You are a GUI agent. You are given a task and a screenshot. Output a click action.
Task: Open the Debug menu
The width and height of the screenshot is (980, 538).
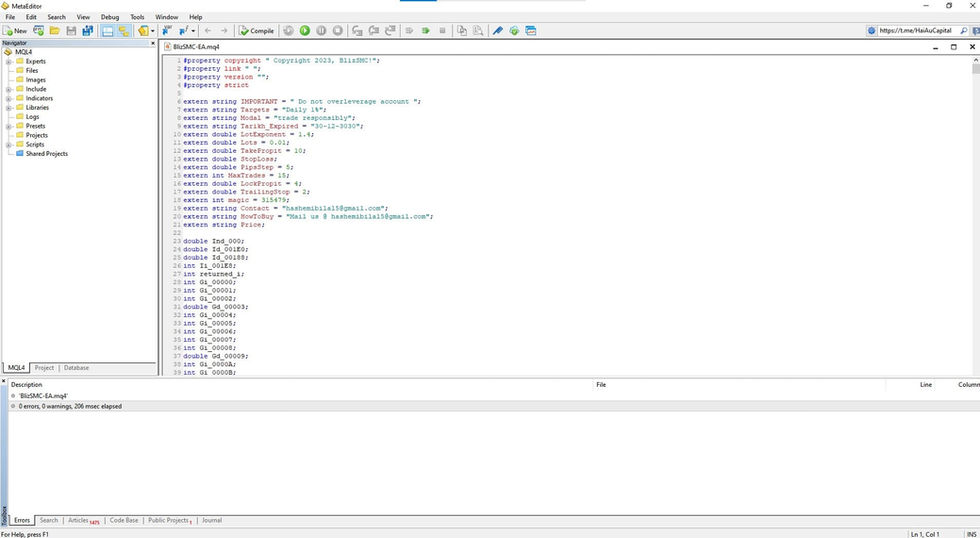(x=110, y=17)
